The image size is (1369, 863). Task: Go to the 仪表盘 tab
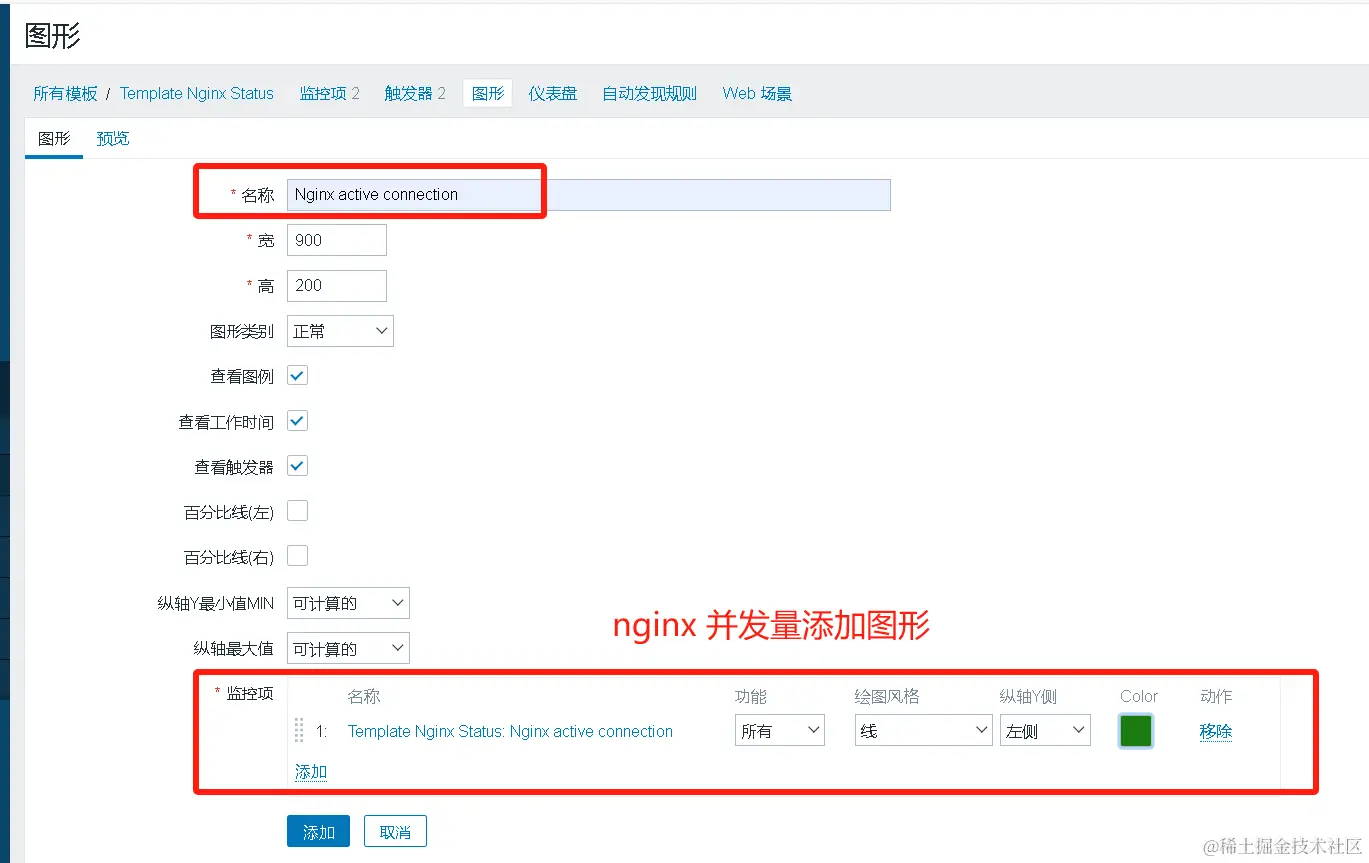pyautogui.click(x=553, y=93)
